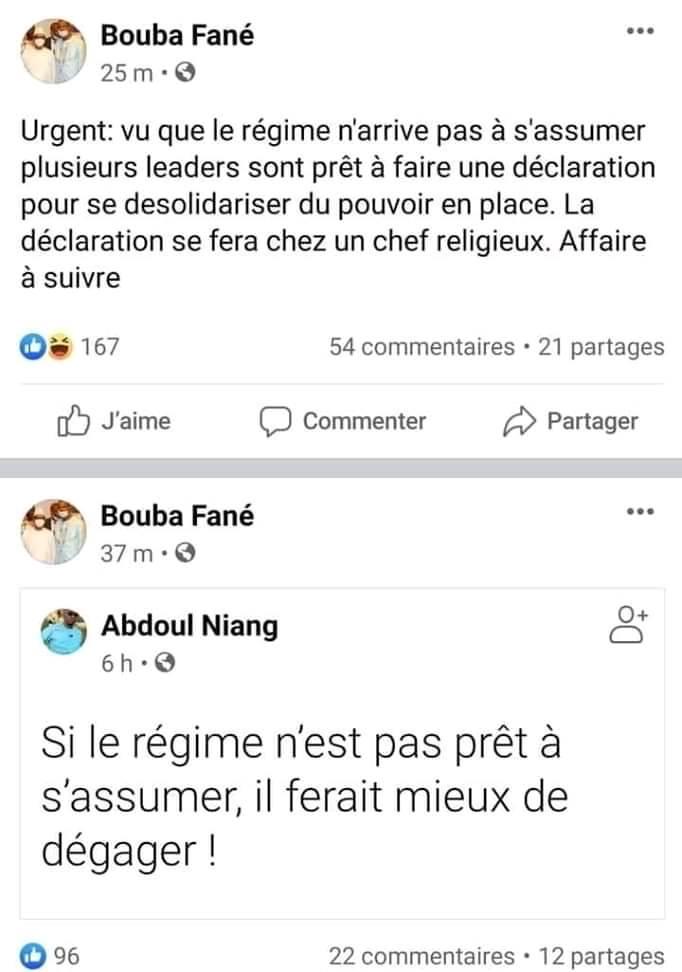Open the second post's three-dot options menu

point(639,512)
